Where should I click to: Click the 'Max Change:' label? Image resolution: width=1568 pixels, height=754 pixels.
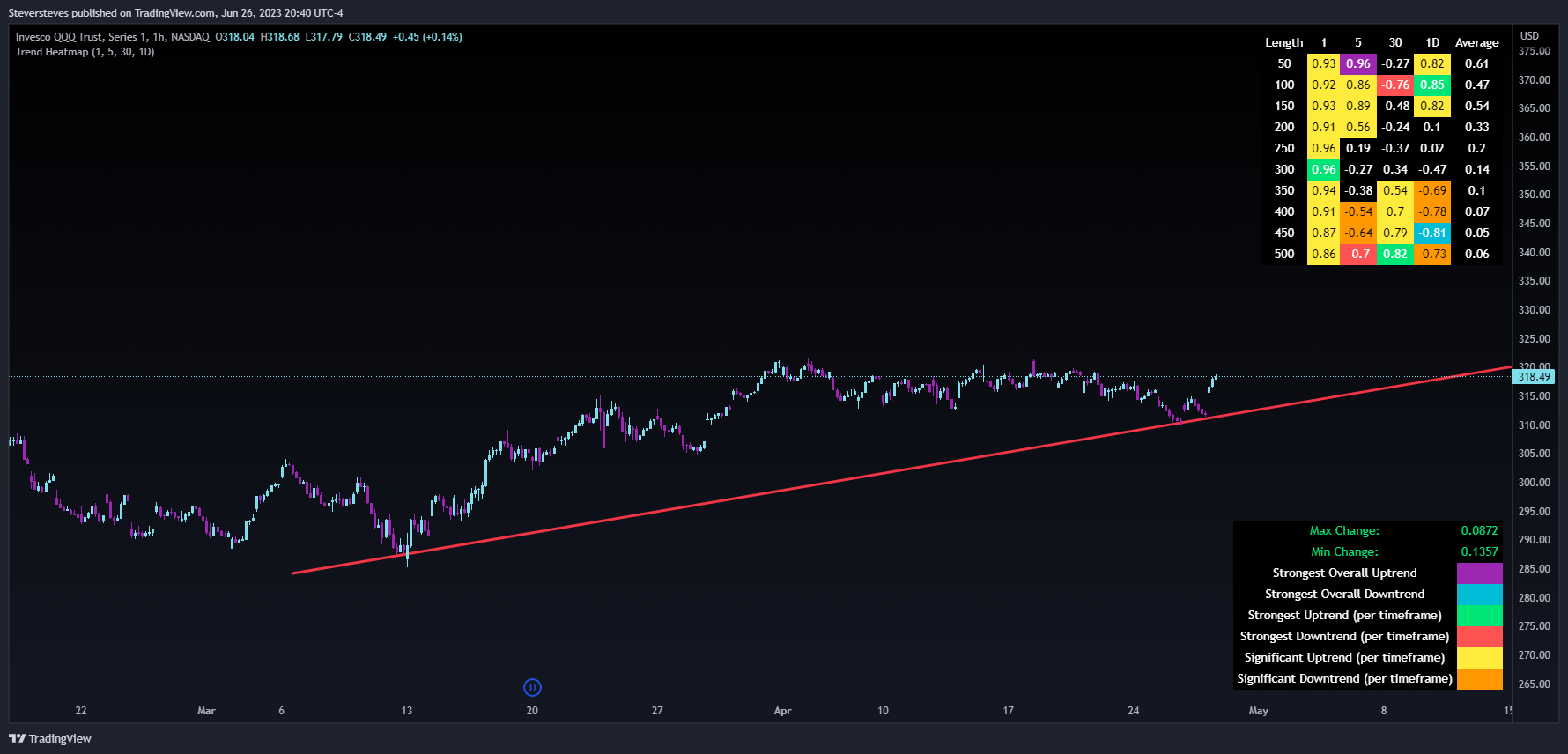coord(1344,530)
